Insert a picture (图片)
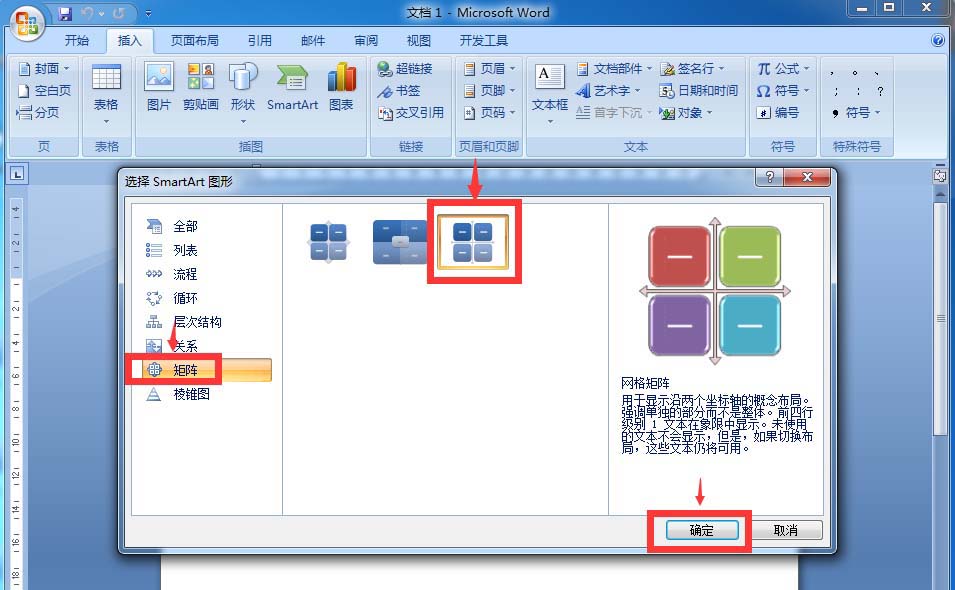 point(158,87)
